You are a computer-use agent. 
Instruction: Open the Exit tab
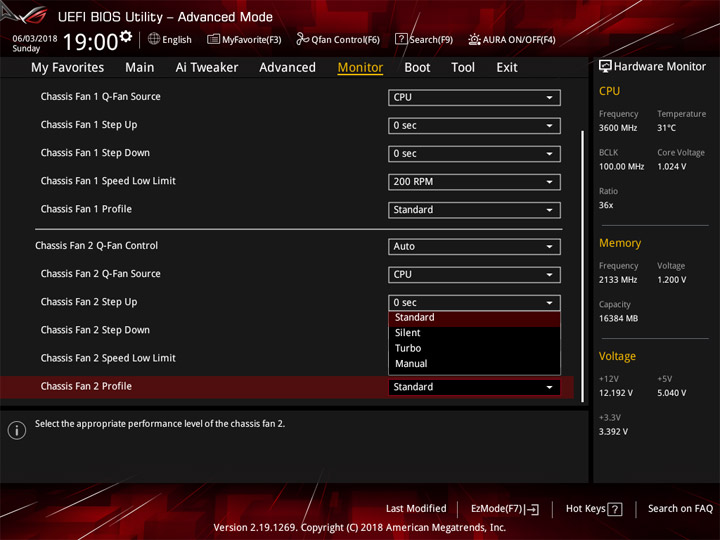click(x=507, y=68)
